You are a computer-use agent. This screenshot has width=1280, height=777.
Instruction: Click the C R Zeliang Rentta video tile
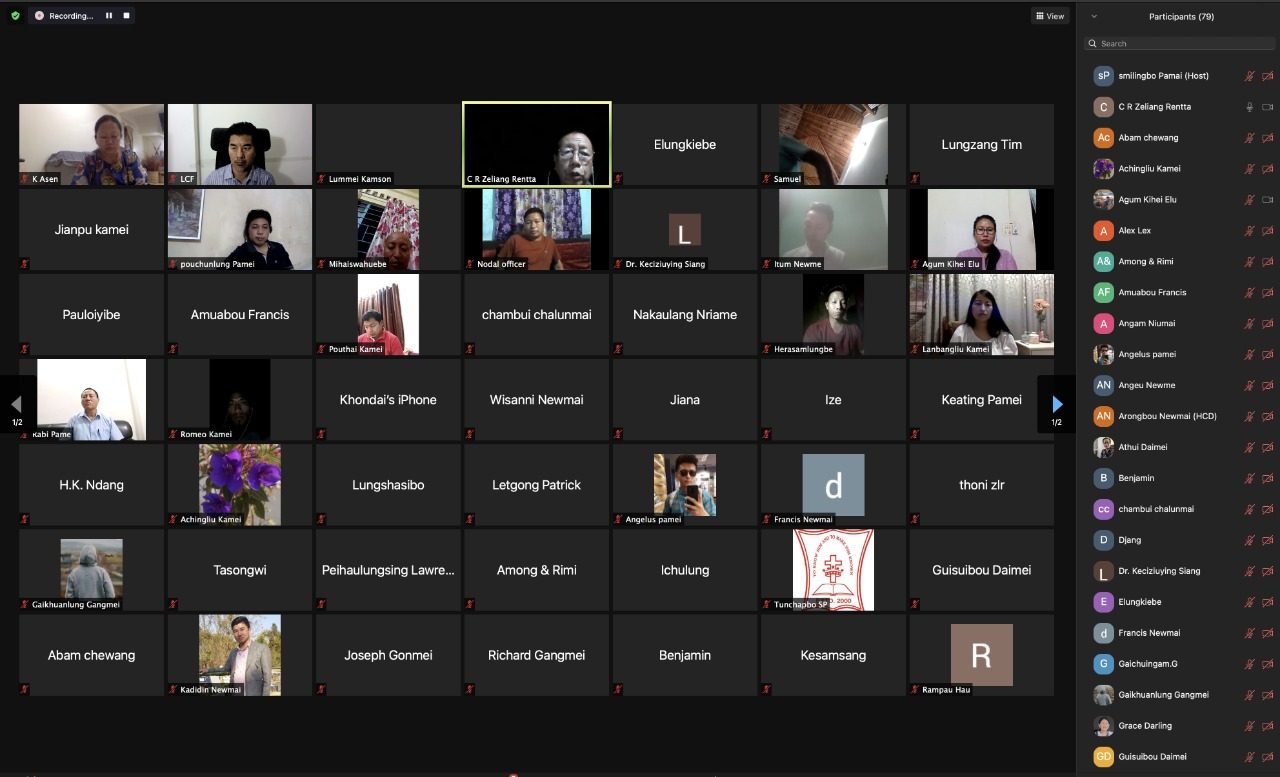(536, 144)
